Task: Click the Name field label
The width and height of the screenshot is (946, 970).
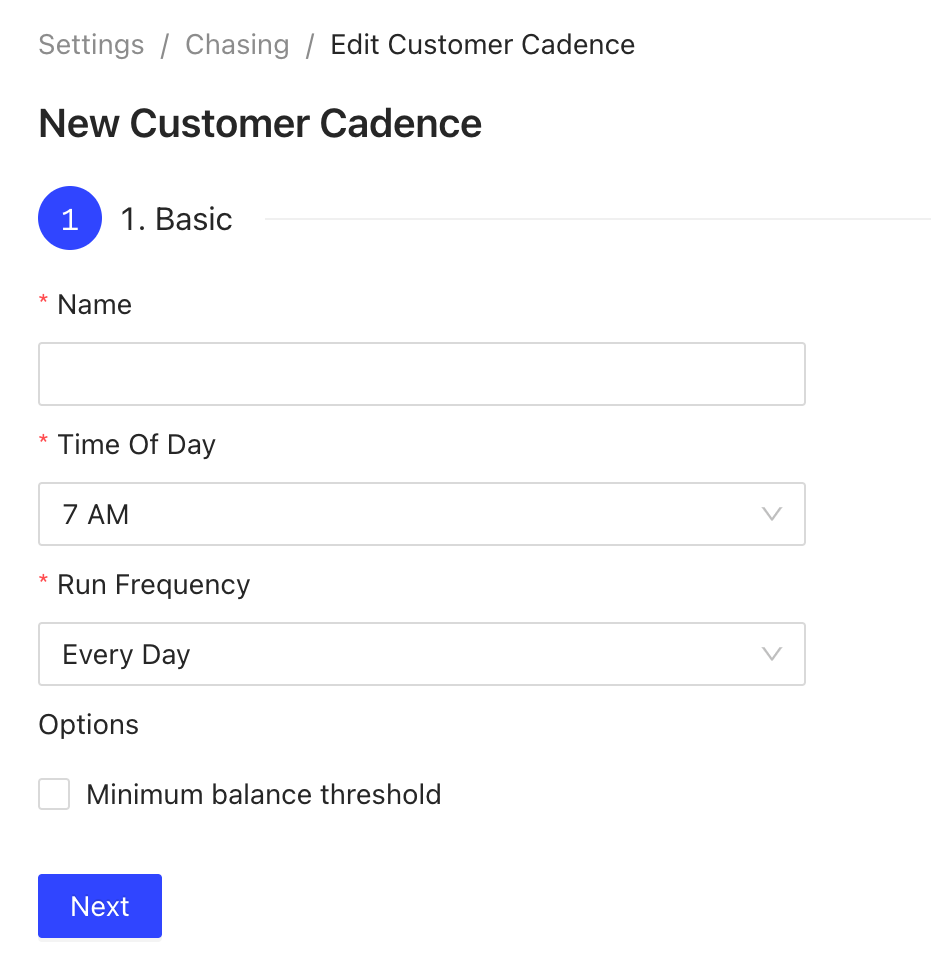Action: point(94,305)
